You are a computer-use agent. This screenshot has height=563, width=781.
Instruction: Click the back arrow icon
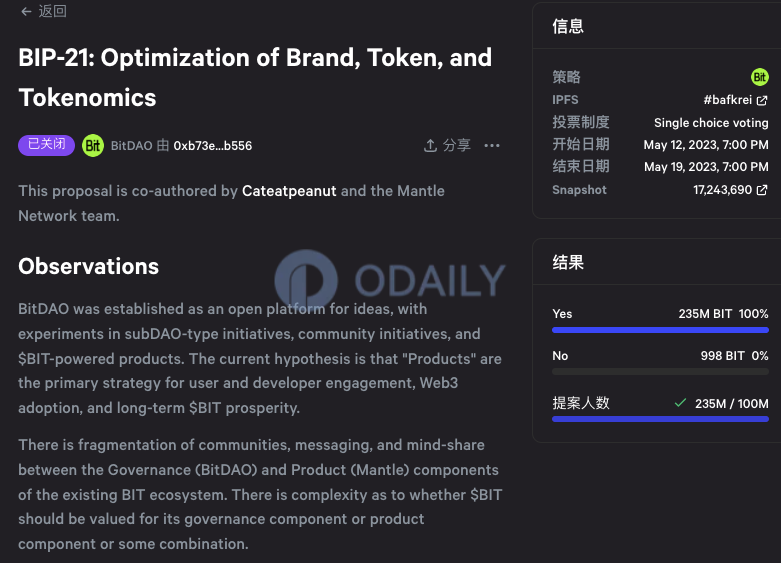point(25,12)
